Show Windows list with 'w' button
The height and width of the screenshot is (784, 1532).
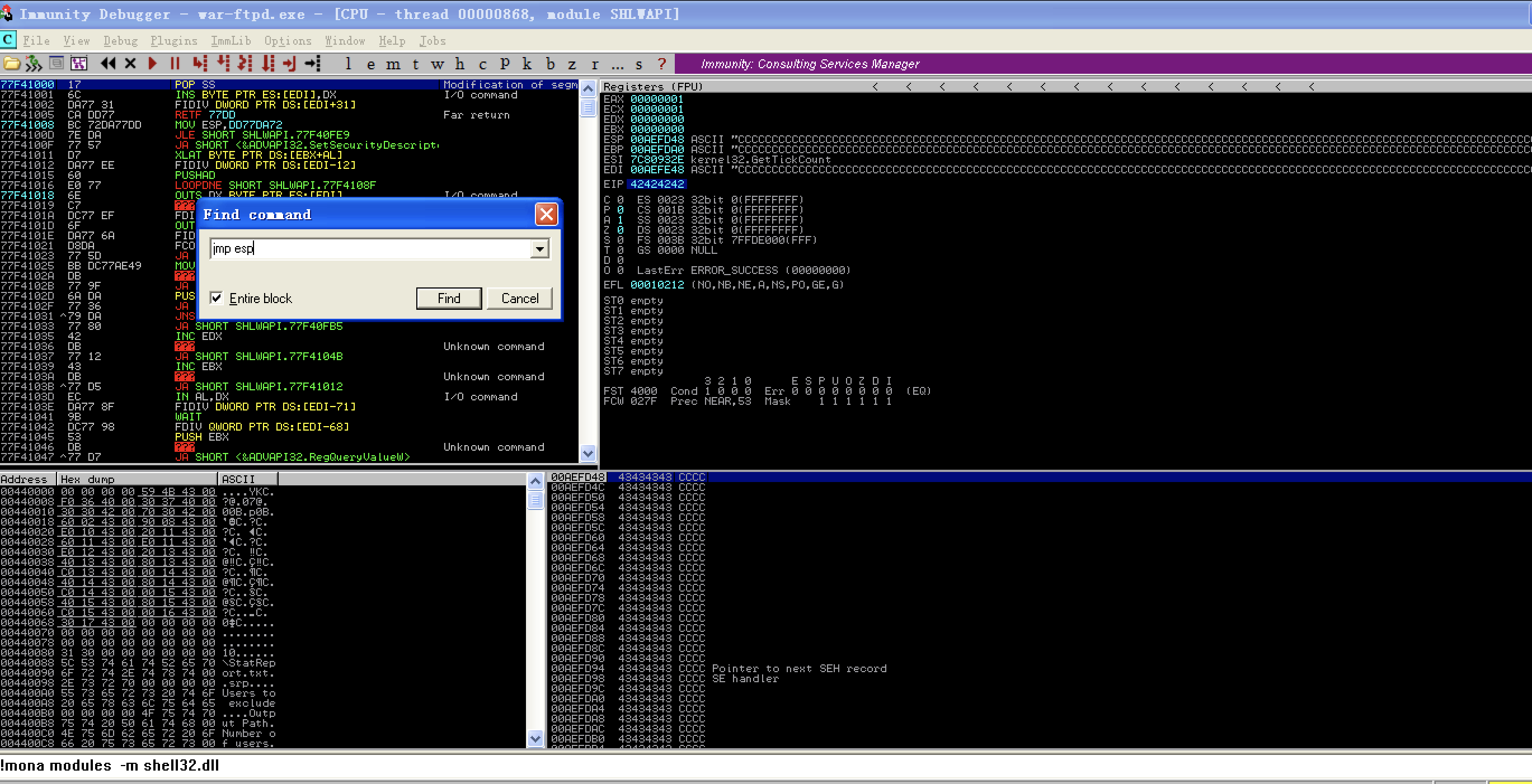(x=438, y=64)
